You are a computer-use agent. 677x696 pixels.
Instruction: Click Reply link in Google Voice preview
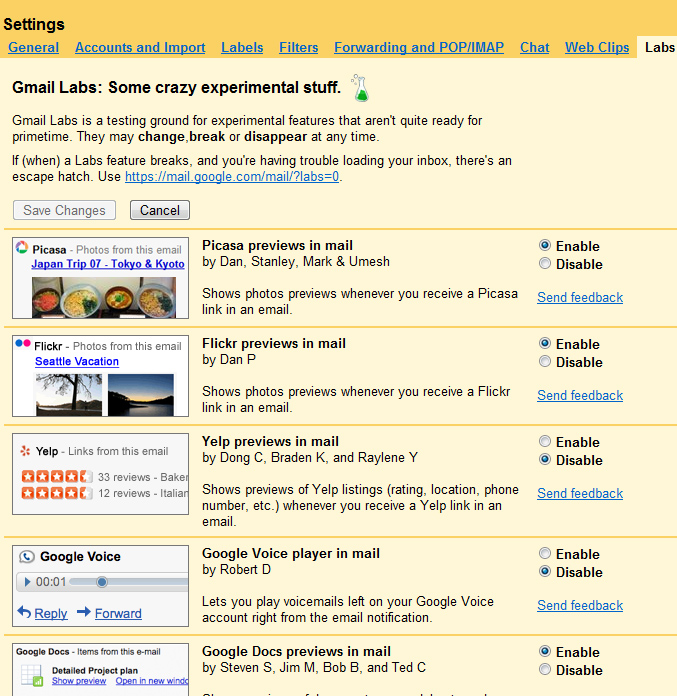51,613
